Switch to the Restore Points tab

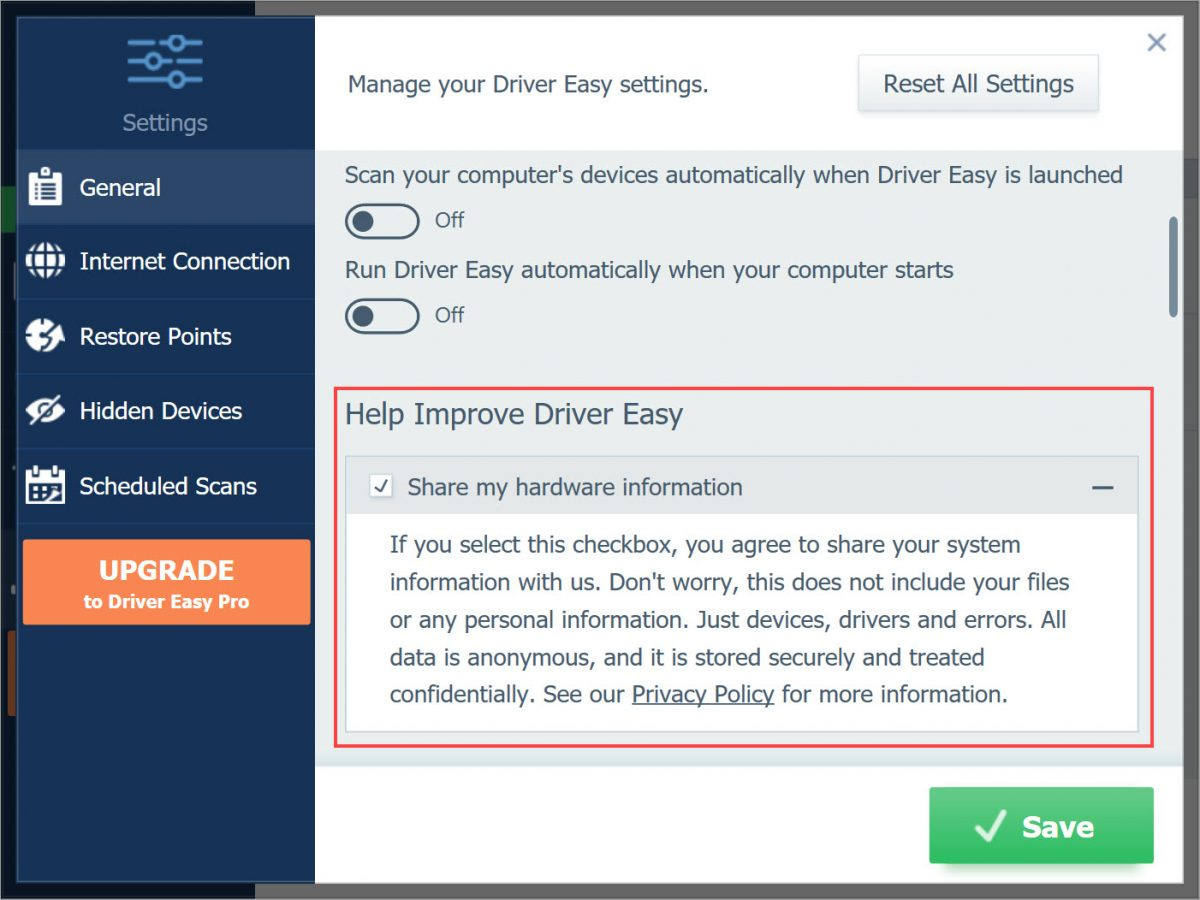click(166, 336)
